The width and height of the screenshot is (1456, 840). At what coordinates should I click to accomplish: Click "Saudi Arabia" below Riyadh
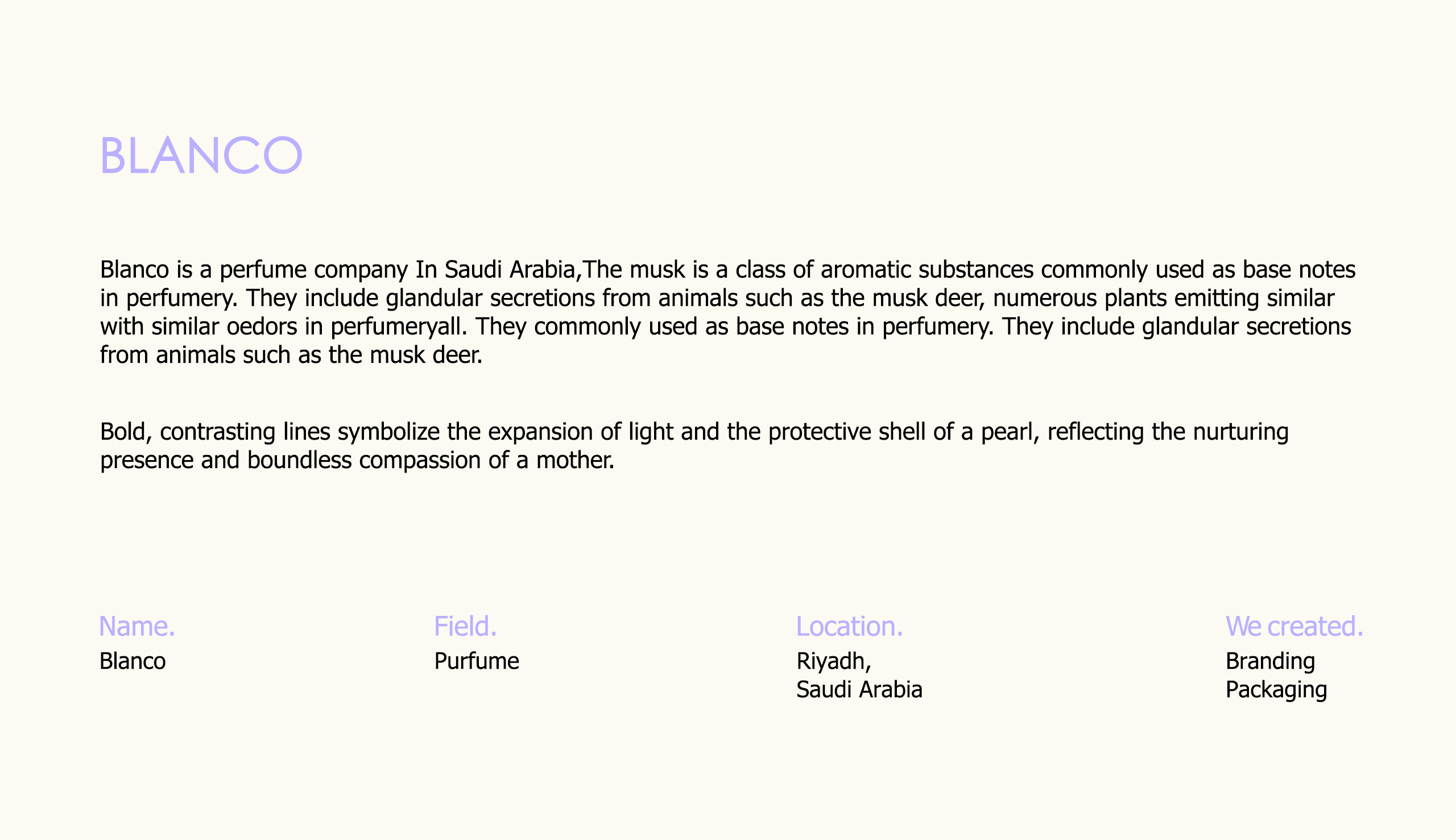[859, 690]
